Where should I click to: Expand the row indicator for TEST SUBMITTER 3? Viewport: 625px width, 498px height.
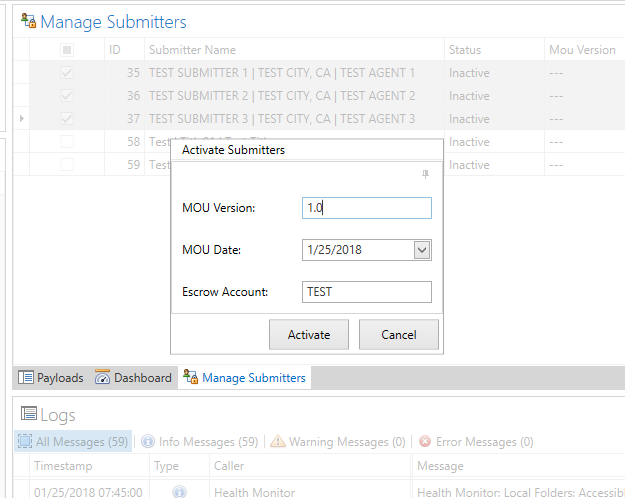click(x=22, y=119)
